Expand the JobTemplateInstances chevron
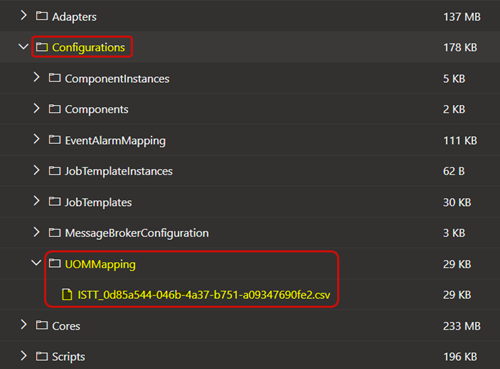The height and width of the screenshot is (369, 500). [36, 170]
